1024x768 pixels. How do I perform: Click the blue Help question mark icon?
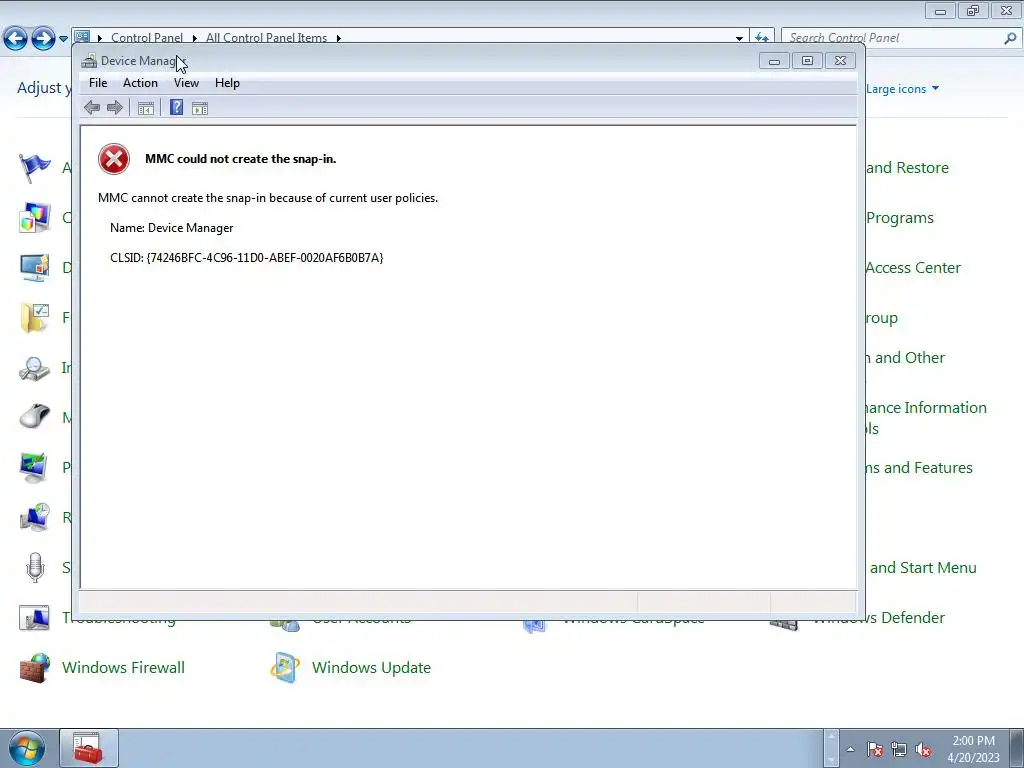(x=176, y=107)
